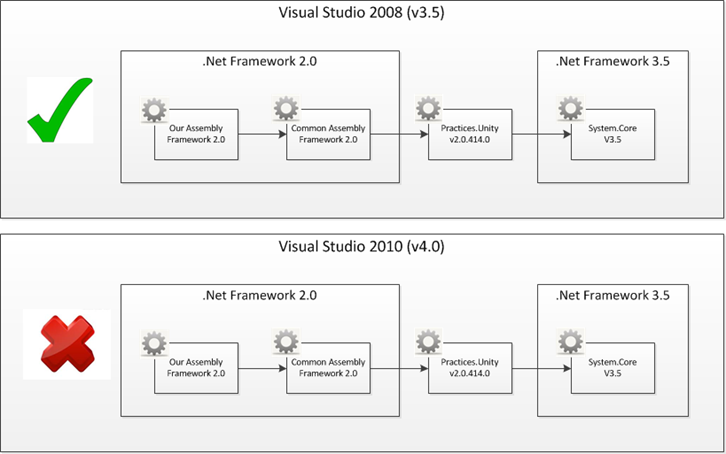Click gear icon on Common Assembly in VS 2008 diagram
Screen dimensions: 726x454
tap(287, 109)
